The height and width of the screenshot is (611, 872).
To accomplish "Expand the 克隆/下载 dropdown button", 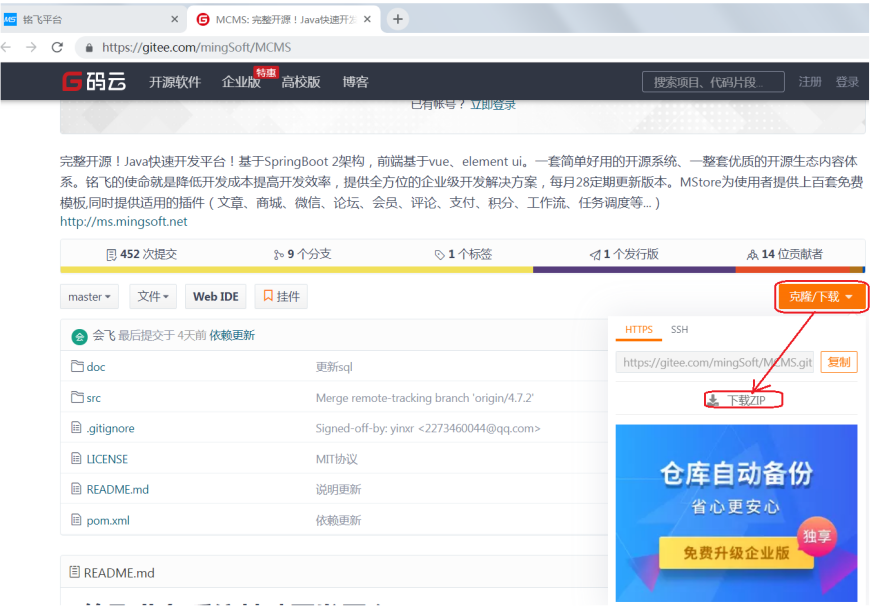I will (x=821, y=297).
